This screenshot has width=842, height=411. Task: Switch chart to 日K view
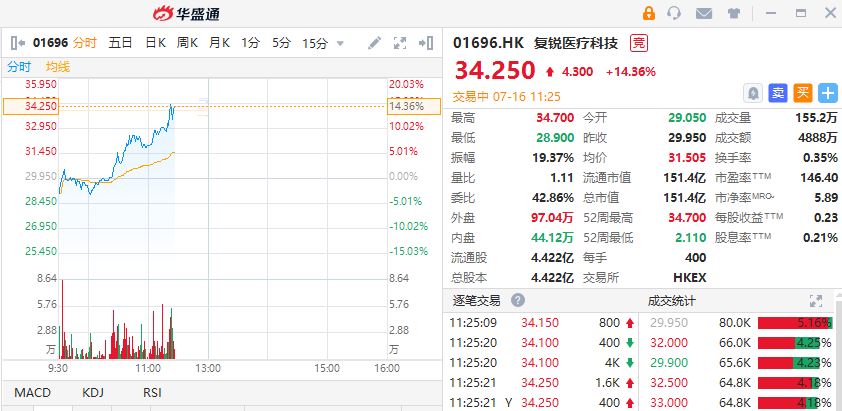click(x=156, y=43)
